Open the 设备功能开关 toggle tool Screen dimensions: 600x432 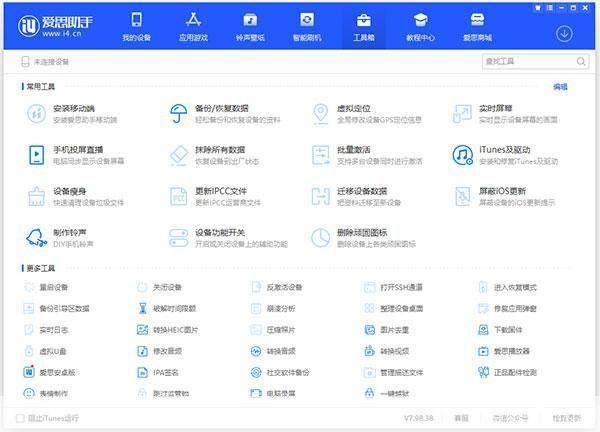180,237
